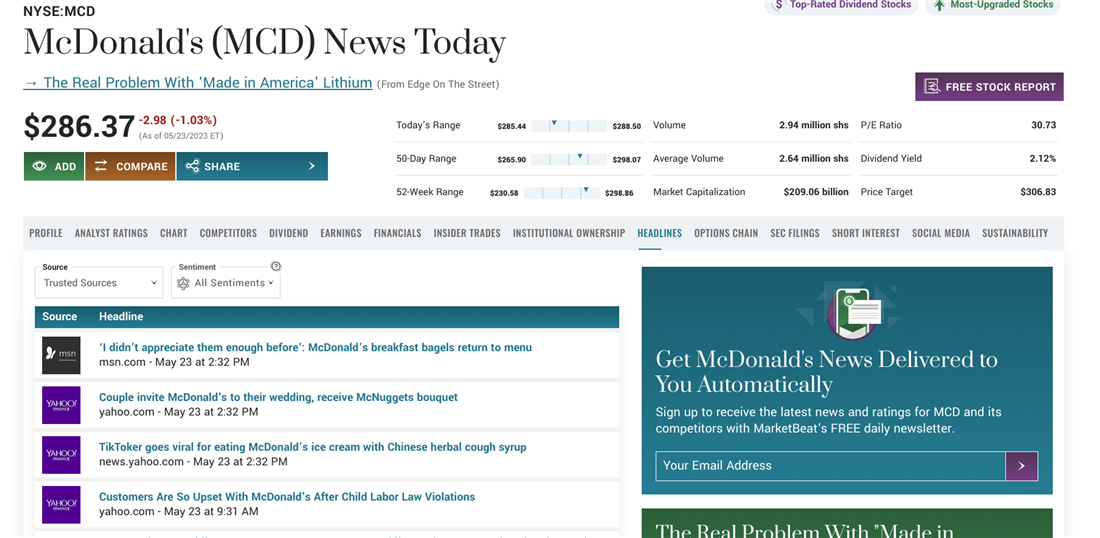Open Top-Rated Dividend Stocks link

tap(841, 5)
